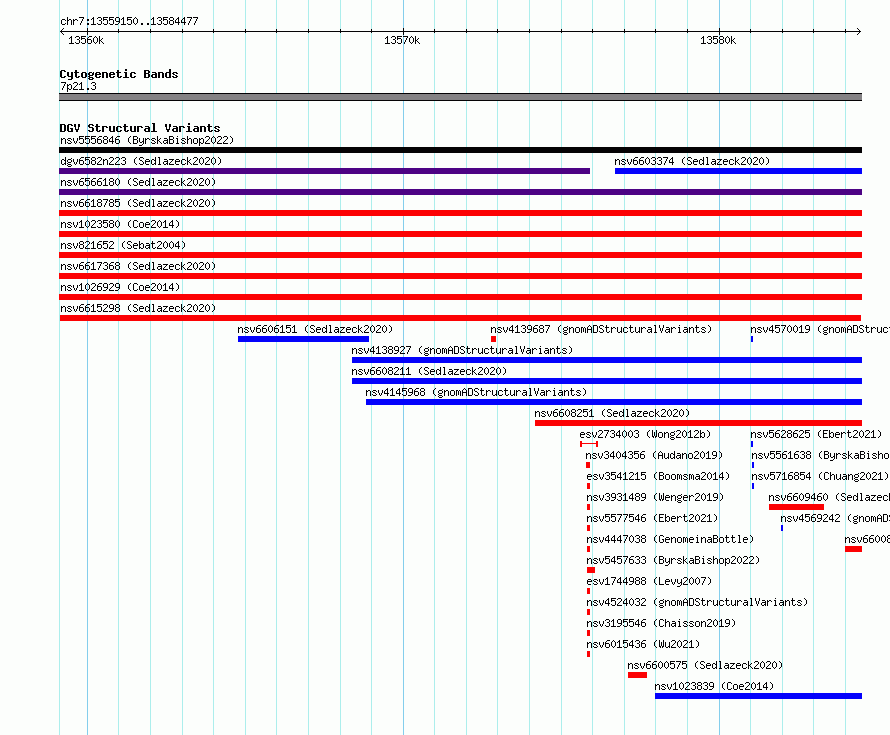Open the nsv5628625 (Ebert2021) label
The height and width of the screenshot is (735, 890).
816,434
